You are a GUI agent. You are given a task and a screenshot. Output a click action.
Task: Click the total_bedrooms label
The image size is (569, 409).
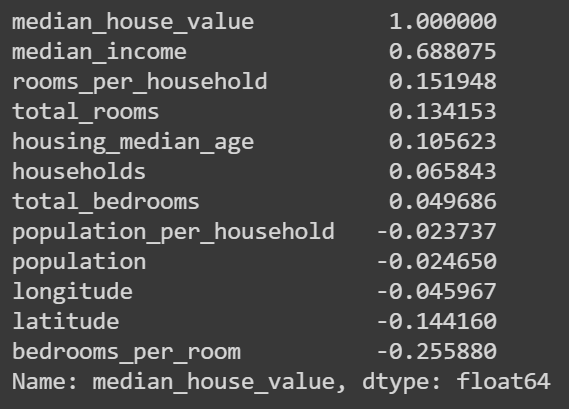click(106, 201)
